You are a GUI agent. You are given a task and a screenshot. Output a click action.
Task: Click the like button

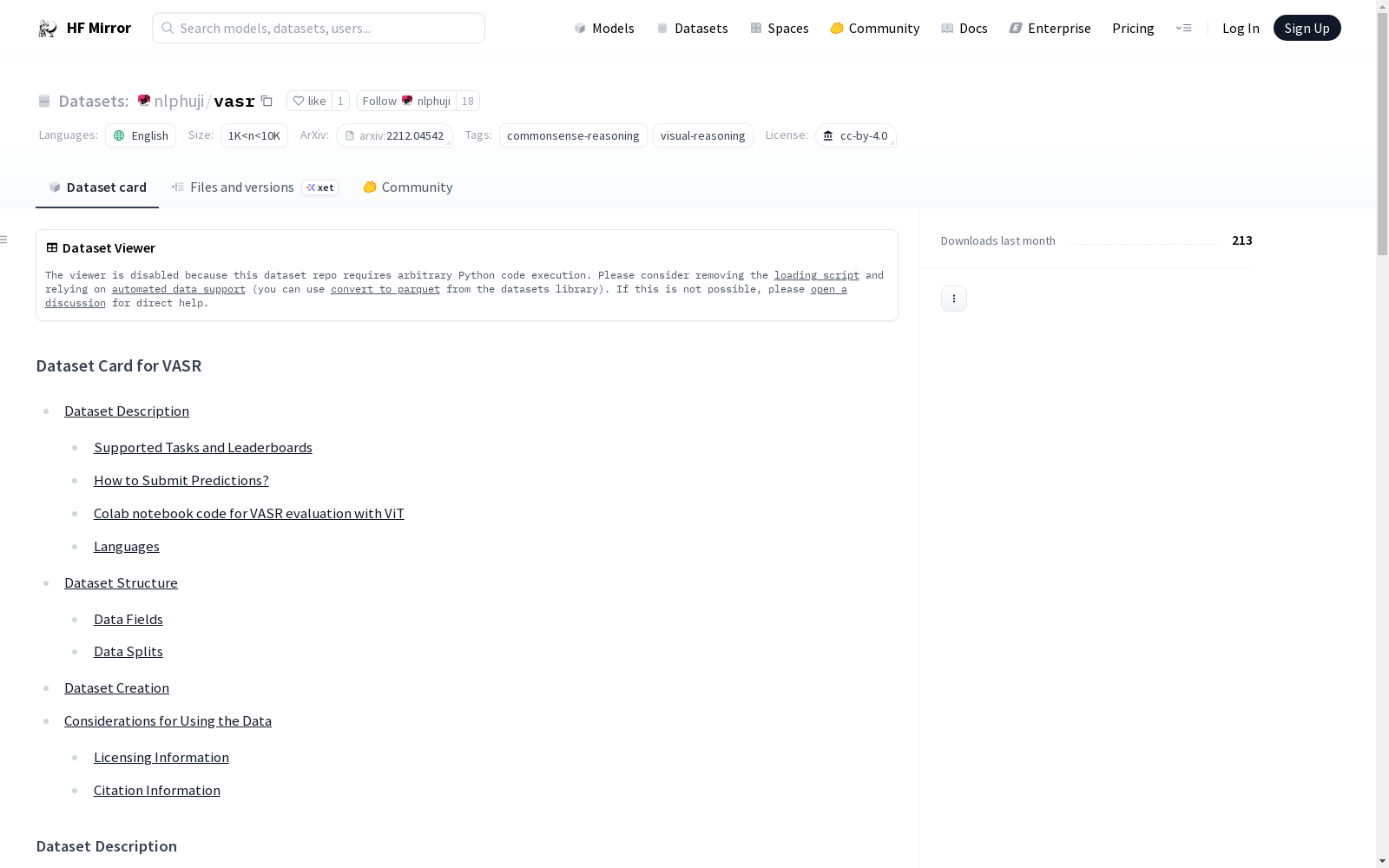click(x=310, y=101)
